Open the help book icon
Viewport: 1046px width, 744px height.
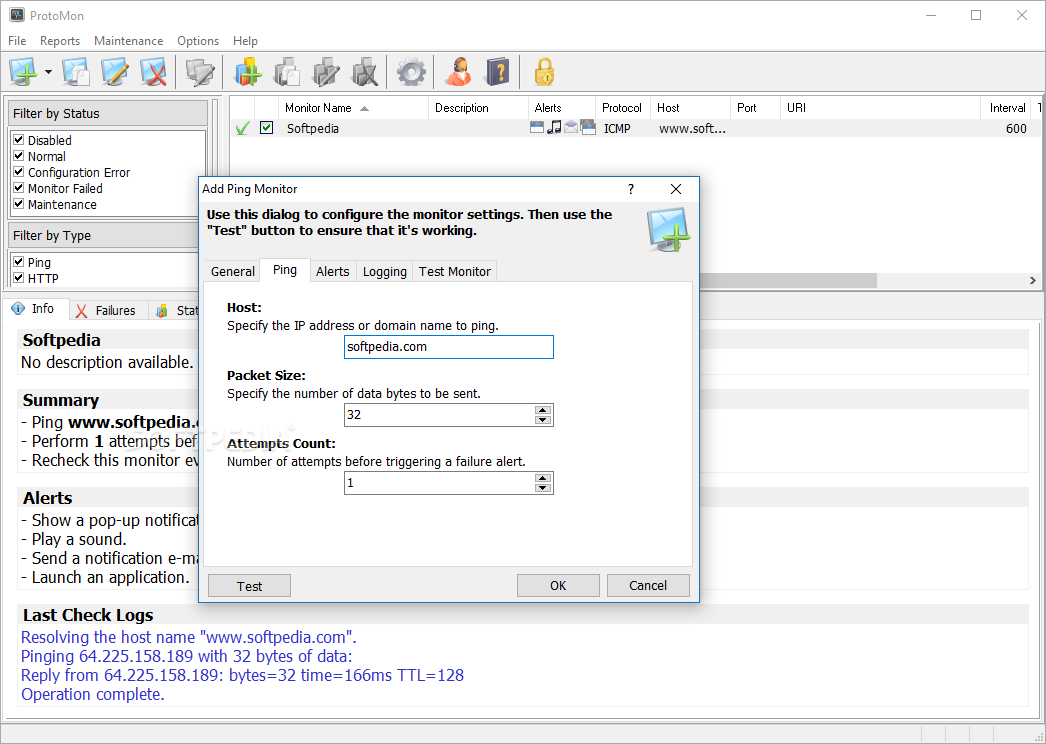(498, 71)
